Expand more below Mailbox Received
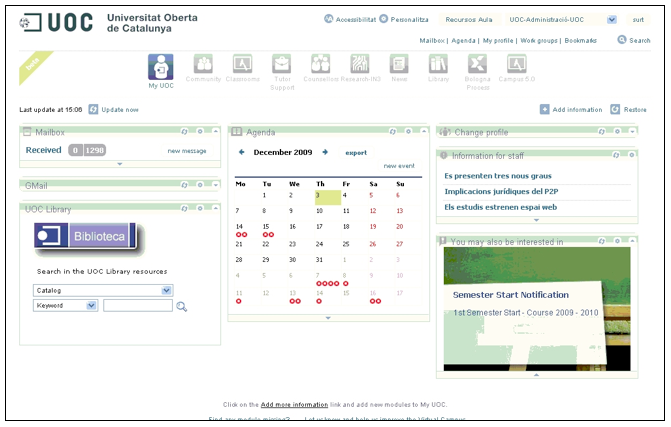Screen dimensions: 671x427 pos(120,164)
